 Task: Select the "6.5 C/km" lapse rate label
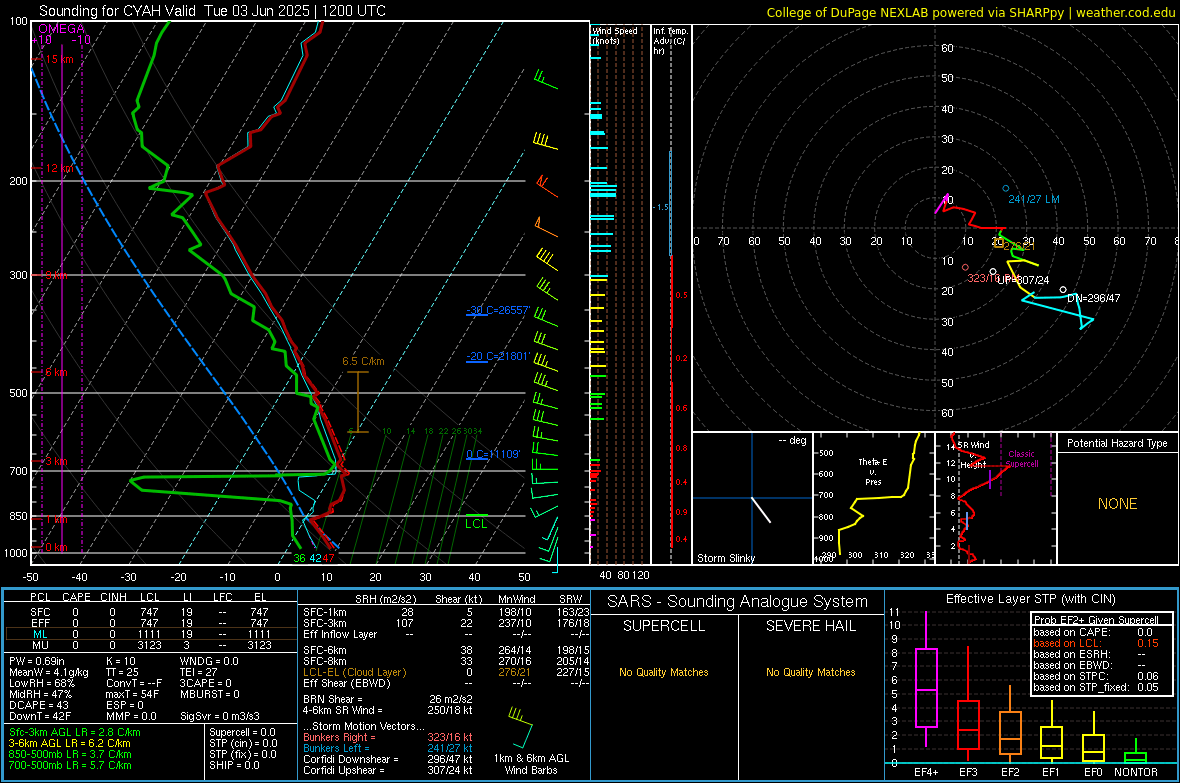point(363,361)
